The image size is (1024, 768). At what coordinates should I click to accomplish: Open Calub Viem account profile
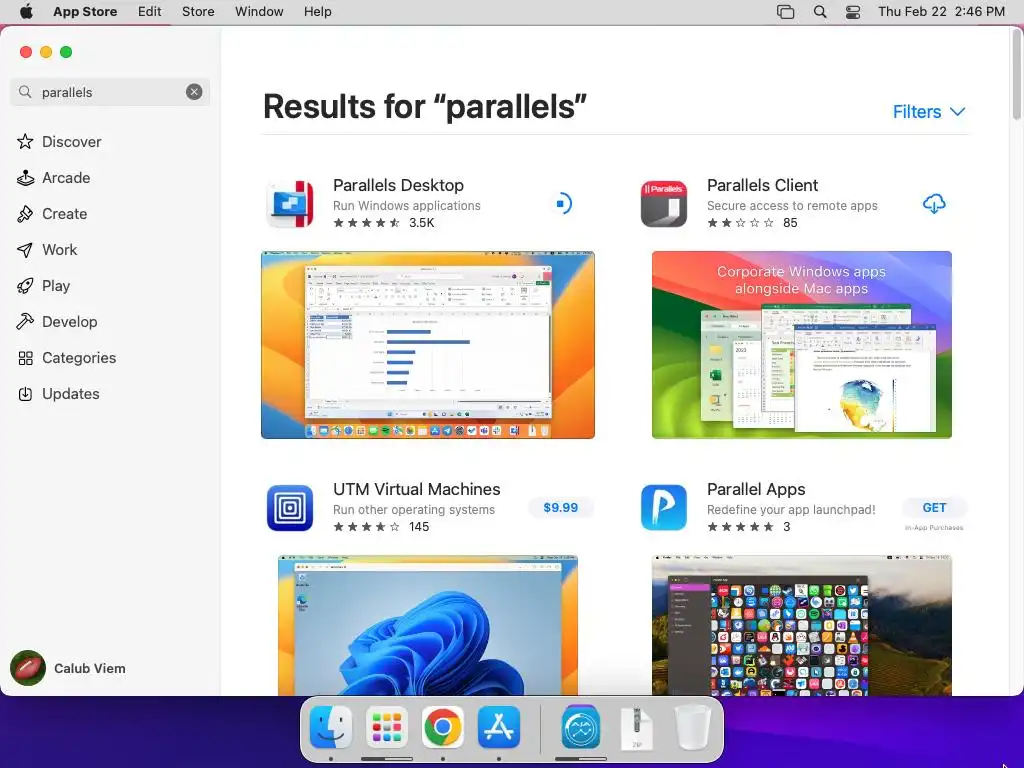(68, 668)
